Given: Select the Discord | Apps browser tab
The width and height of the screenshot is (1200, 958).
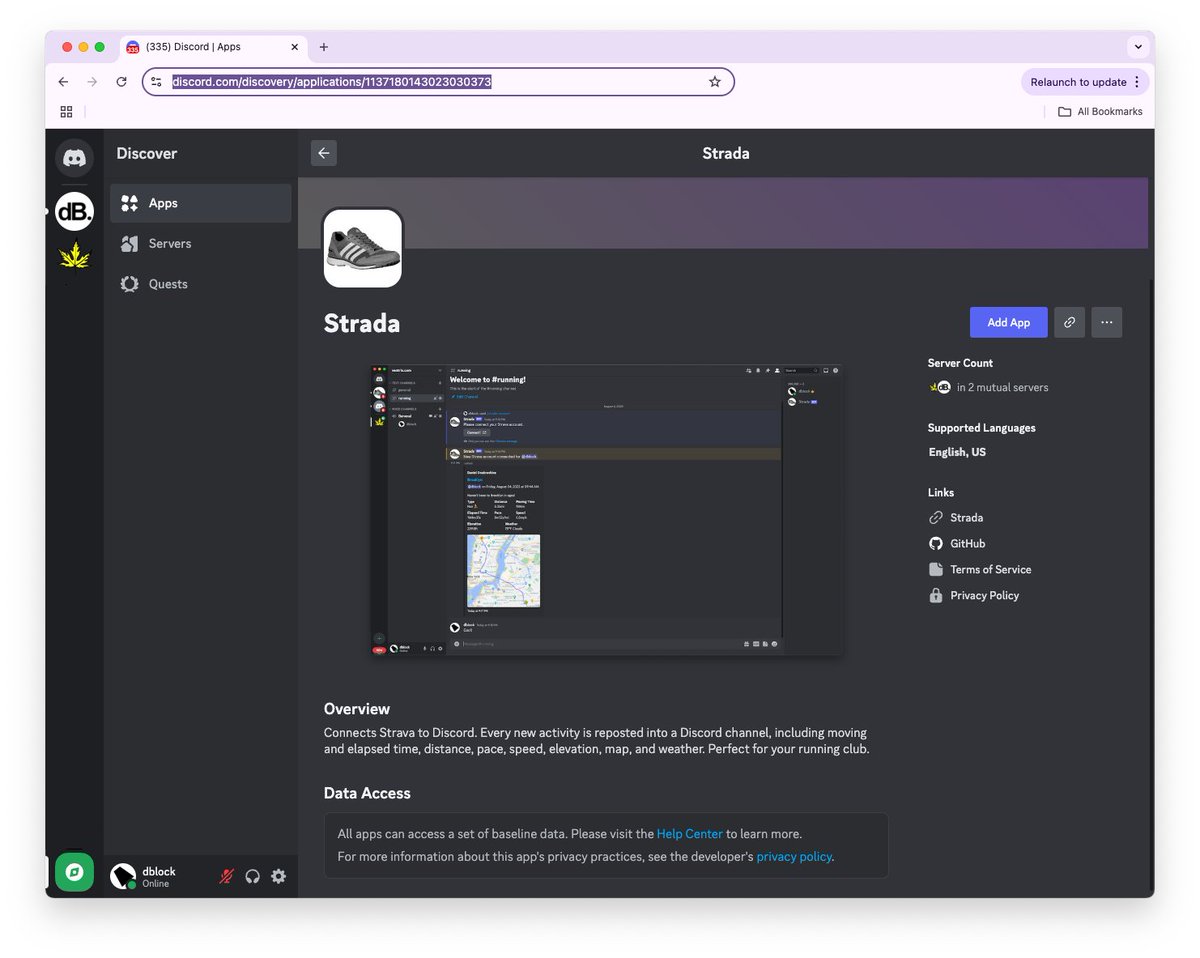Looking at the screenshot, I should [x=214, y=47].
